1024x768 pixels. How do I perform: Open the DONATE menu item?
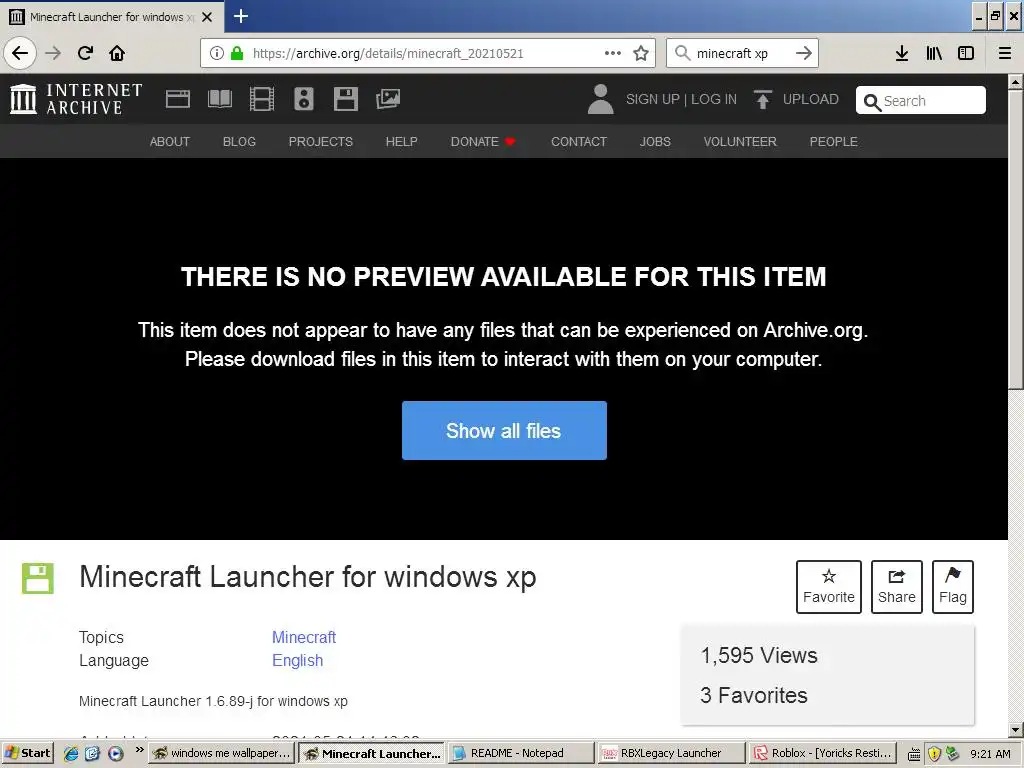pyautogui.click(x=483, y=142)
